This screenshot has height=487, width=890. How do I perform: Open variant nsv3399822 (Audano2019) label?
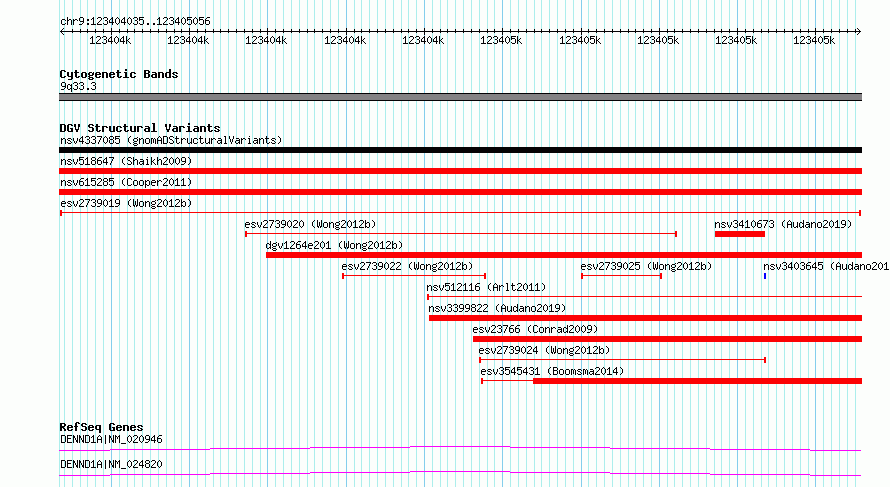tap(497, 308)
